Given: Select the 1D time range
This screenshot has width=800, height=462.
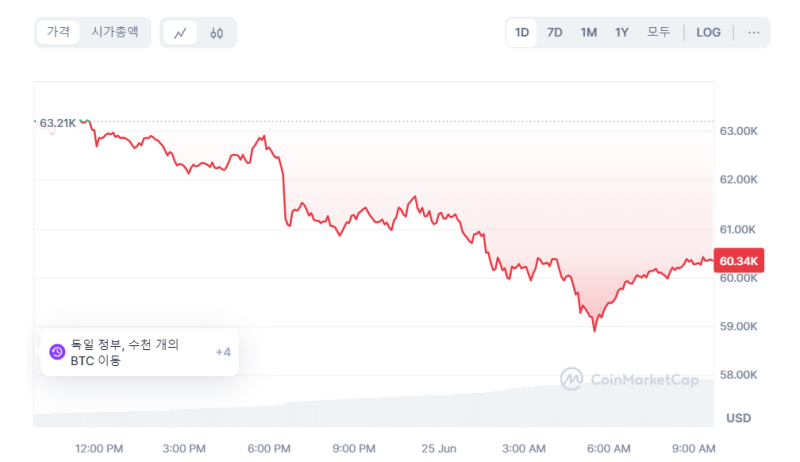Looking at the screenshot, I should [522, 33].
